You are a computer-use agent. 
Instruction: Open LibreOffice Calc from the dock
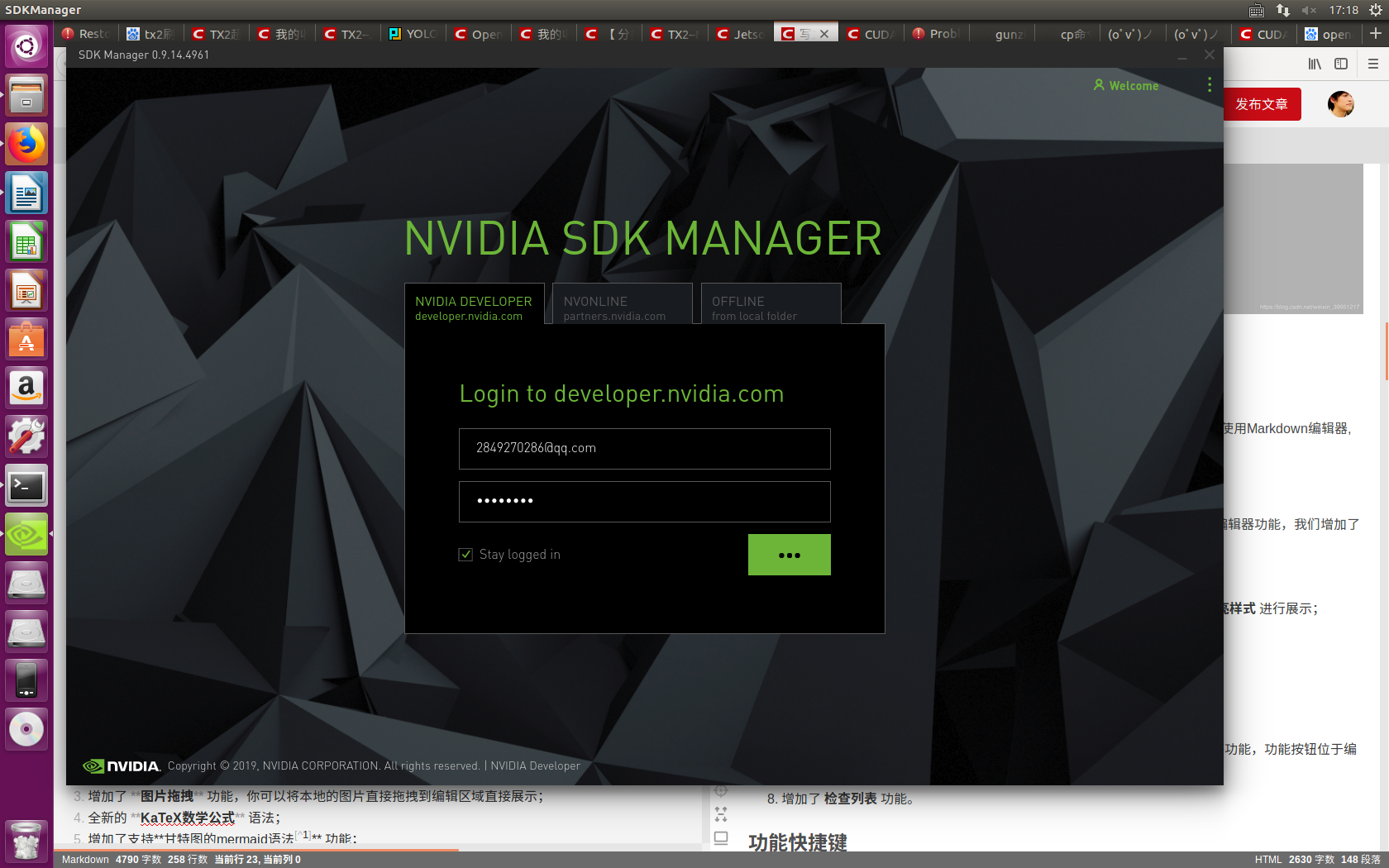26,241
